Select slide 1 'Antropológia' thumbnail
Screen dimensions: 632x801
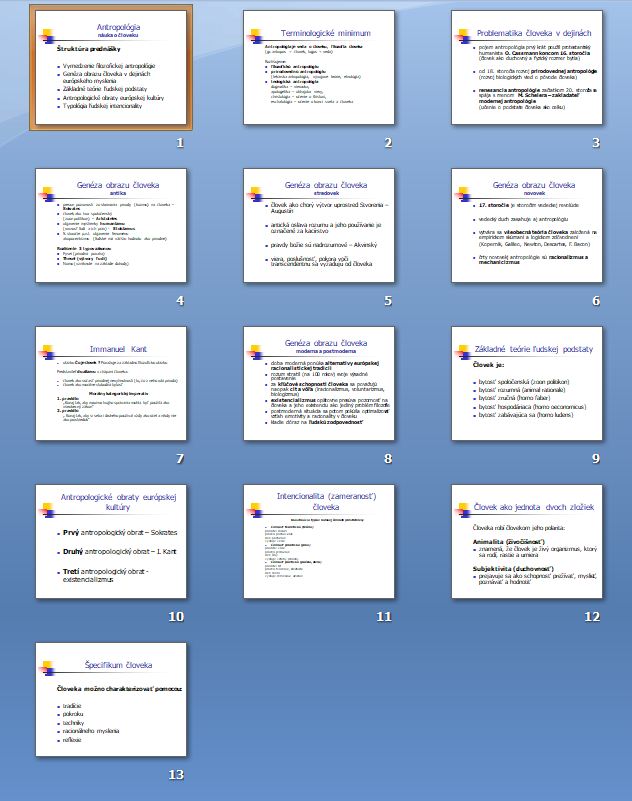tap(111, 67)
